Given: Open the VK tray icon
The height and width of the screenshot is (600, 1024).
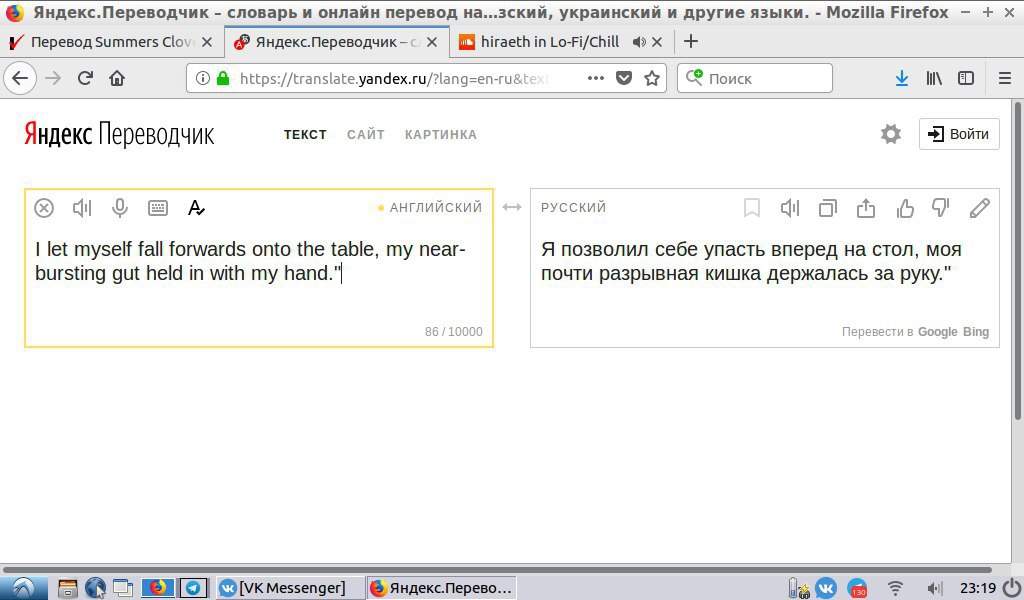Looking at the screenshot, I should [826, 588].
